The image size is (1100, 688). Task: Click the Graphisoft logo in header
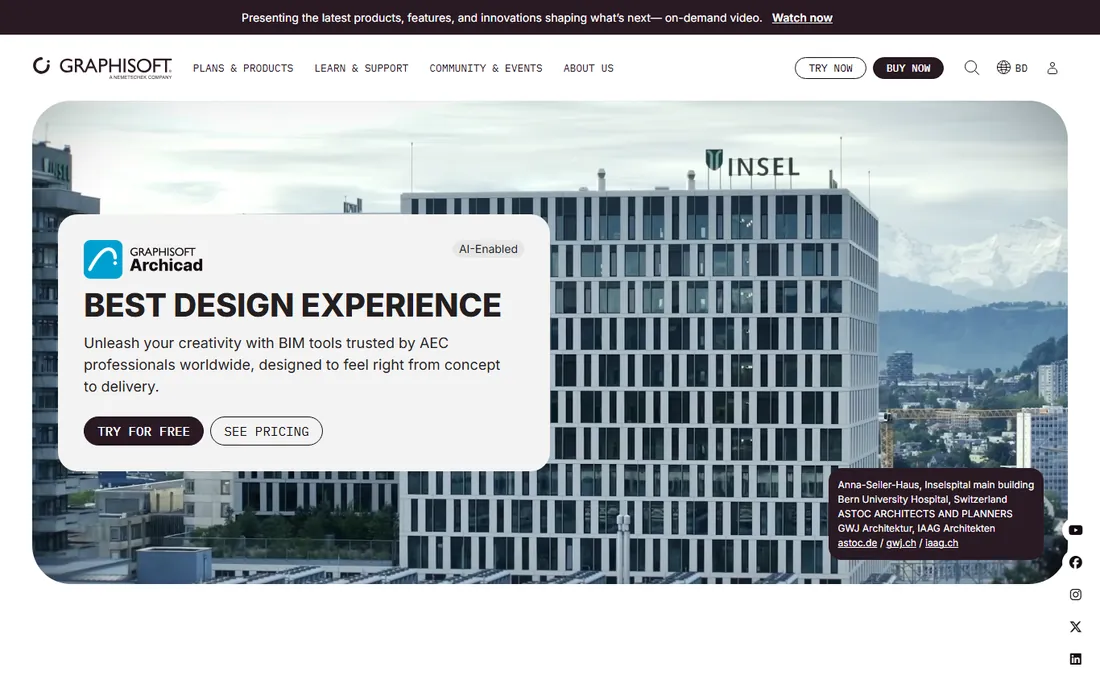click(102, 67)
